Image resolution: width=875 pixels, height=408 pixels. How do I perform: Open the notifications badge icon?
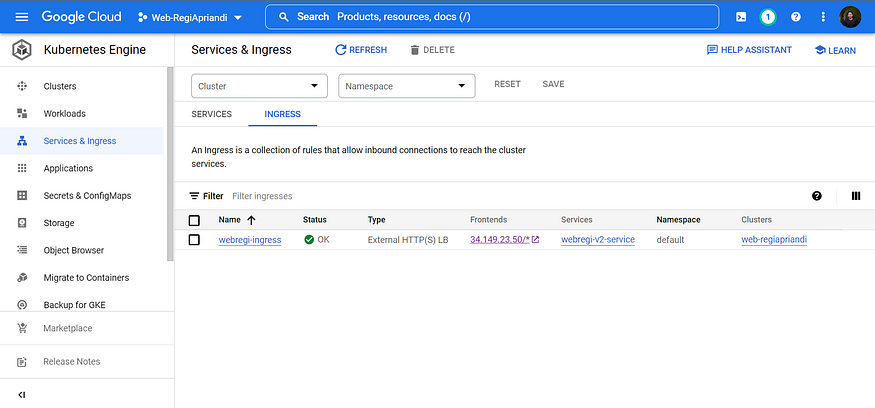[x=768, y=17]
